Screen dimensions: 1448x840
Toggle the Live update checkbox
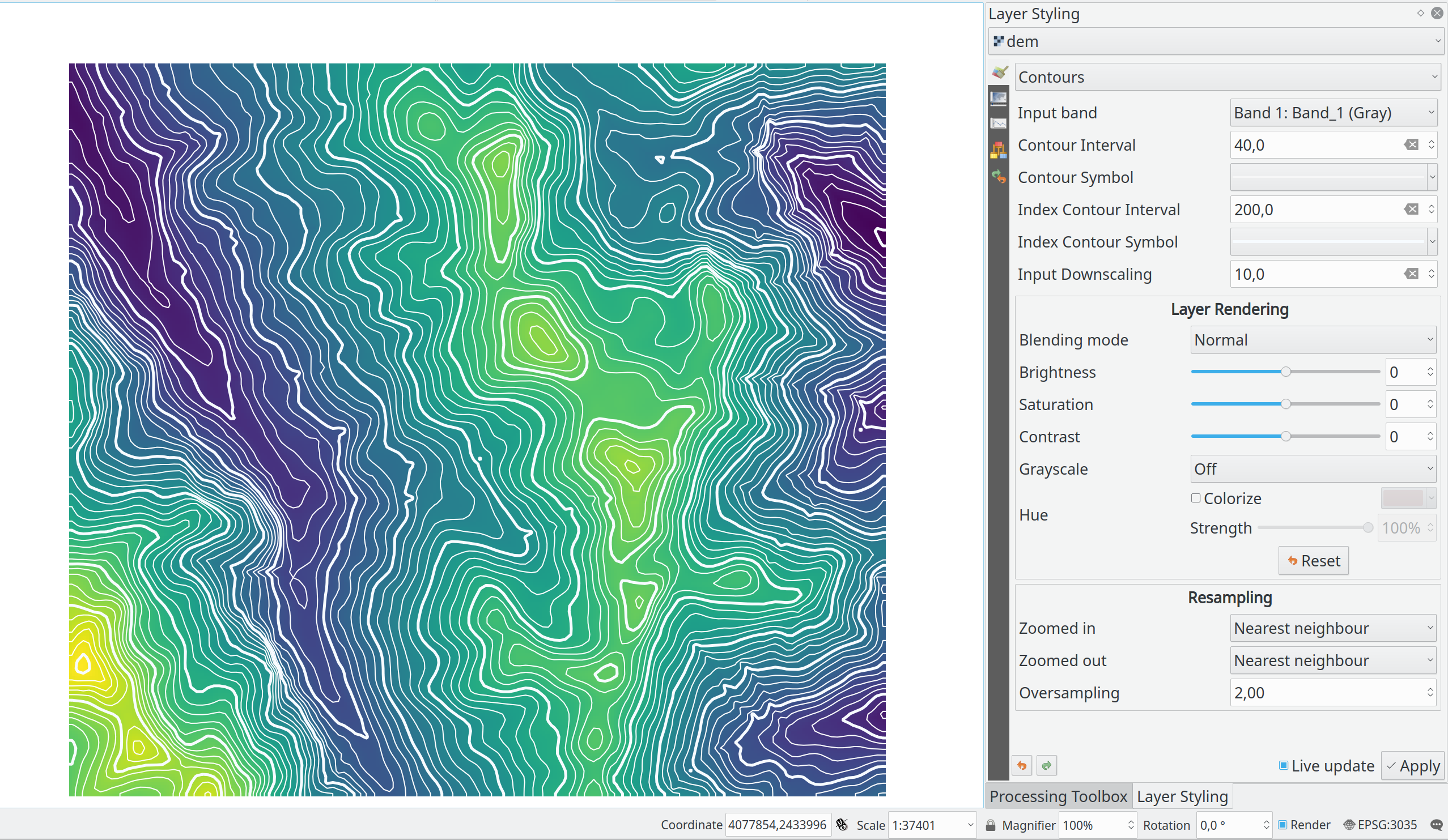click(x=1283, y=765)
